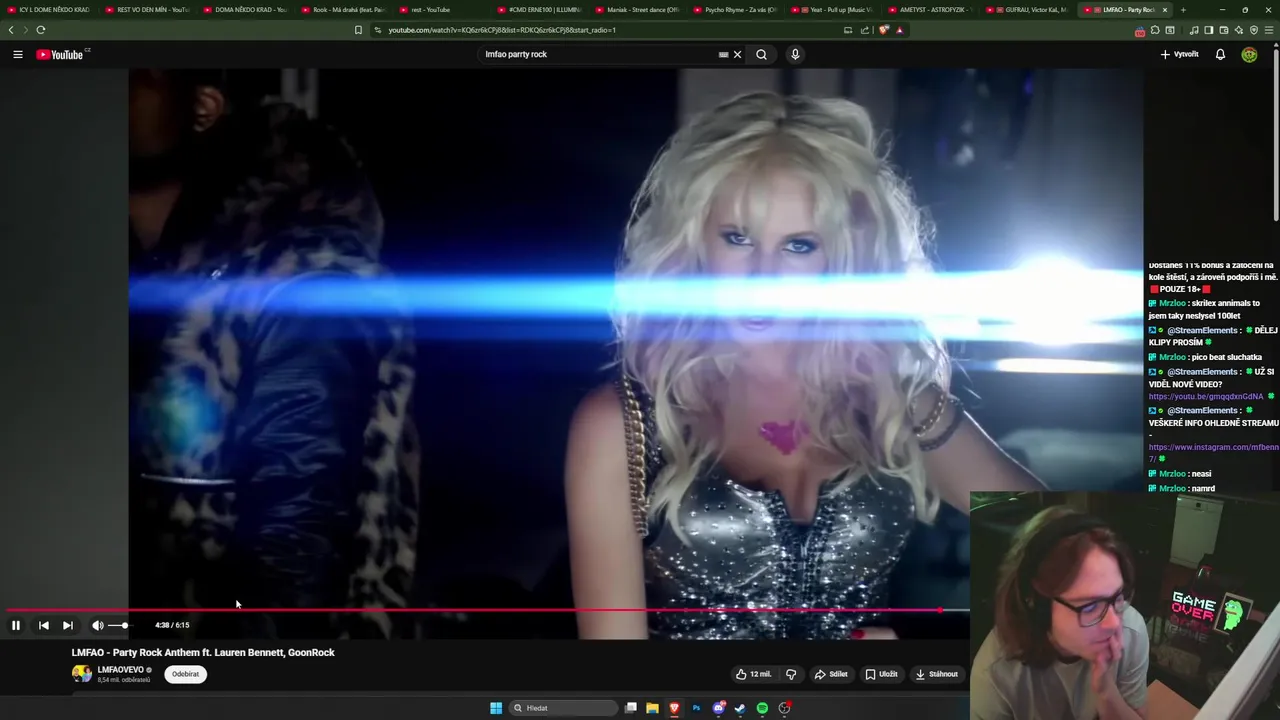Screen dimensions: 1280x720
Task: Run the search with magnifier button
Action: (x=761, y=54)
